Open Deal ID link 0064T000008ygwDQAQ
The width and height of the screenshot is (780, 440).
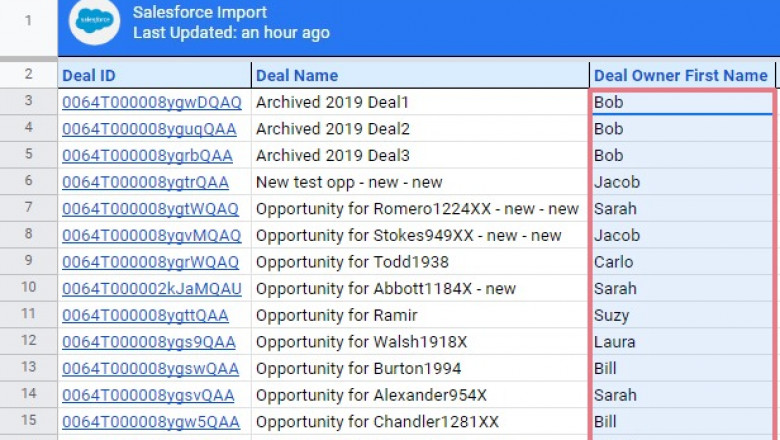coord(151,102)
